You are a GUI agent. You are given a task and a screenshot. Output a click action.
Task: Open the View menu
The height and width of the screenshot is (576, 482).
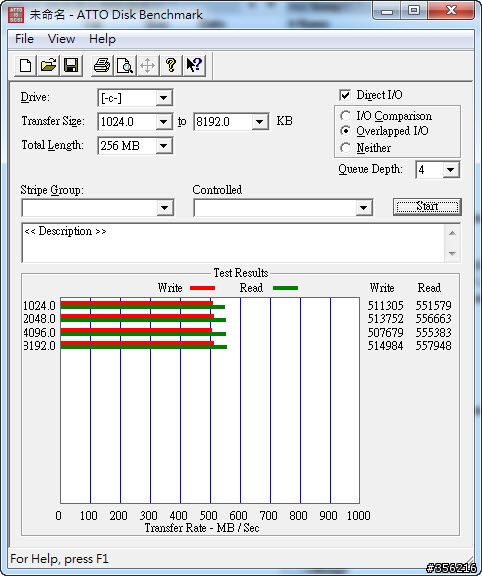pyautogui.click(x=61, y=39)
